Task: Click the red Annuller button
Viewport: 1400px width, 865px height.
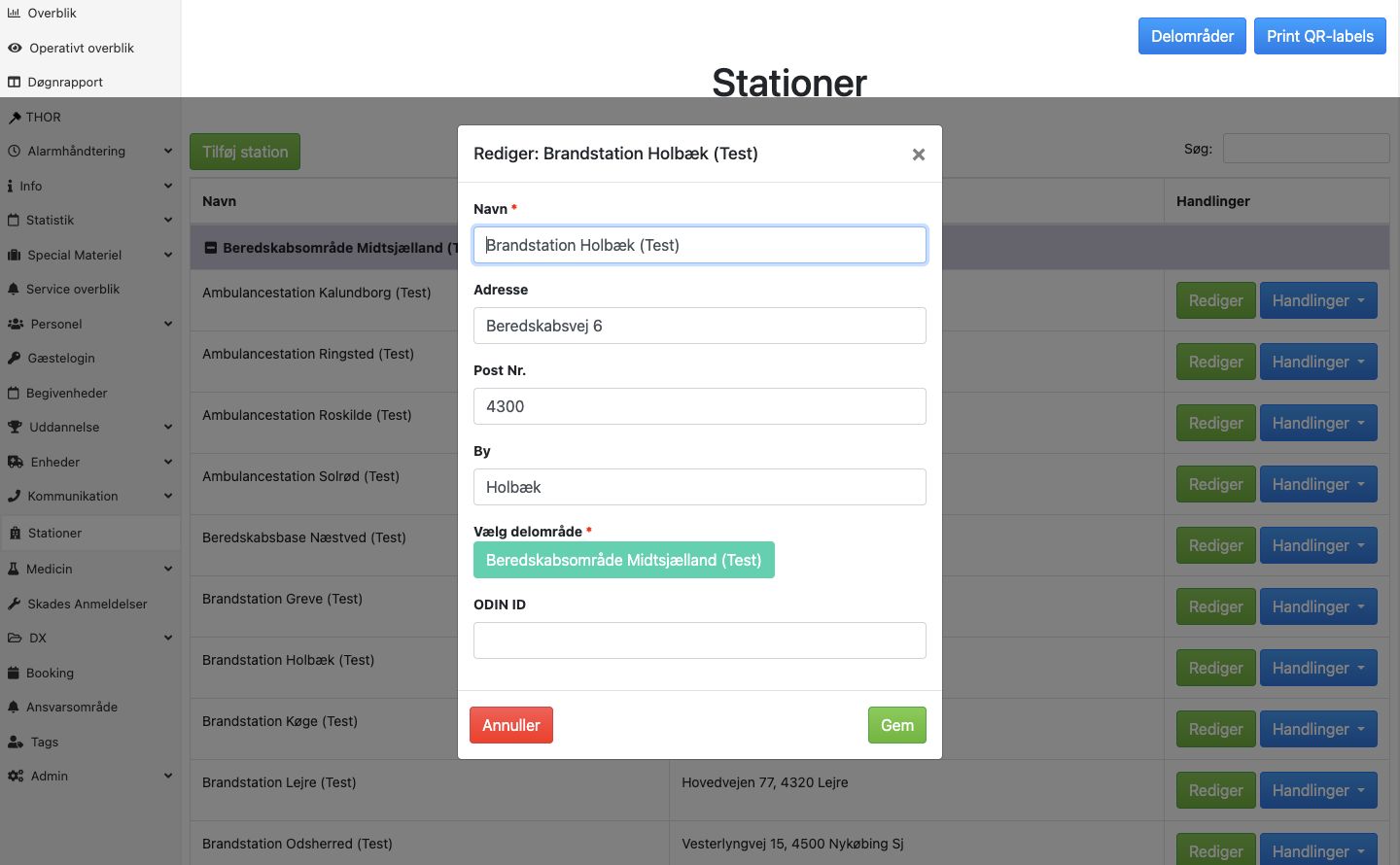Action: [x=511, y=725]
